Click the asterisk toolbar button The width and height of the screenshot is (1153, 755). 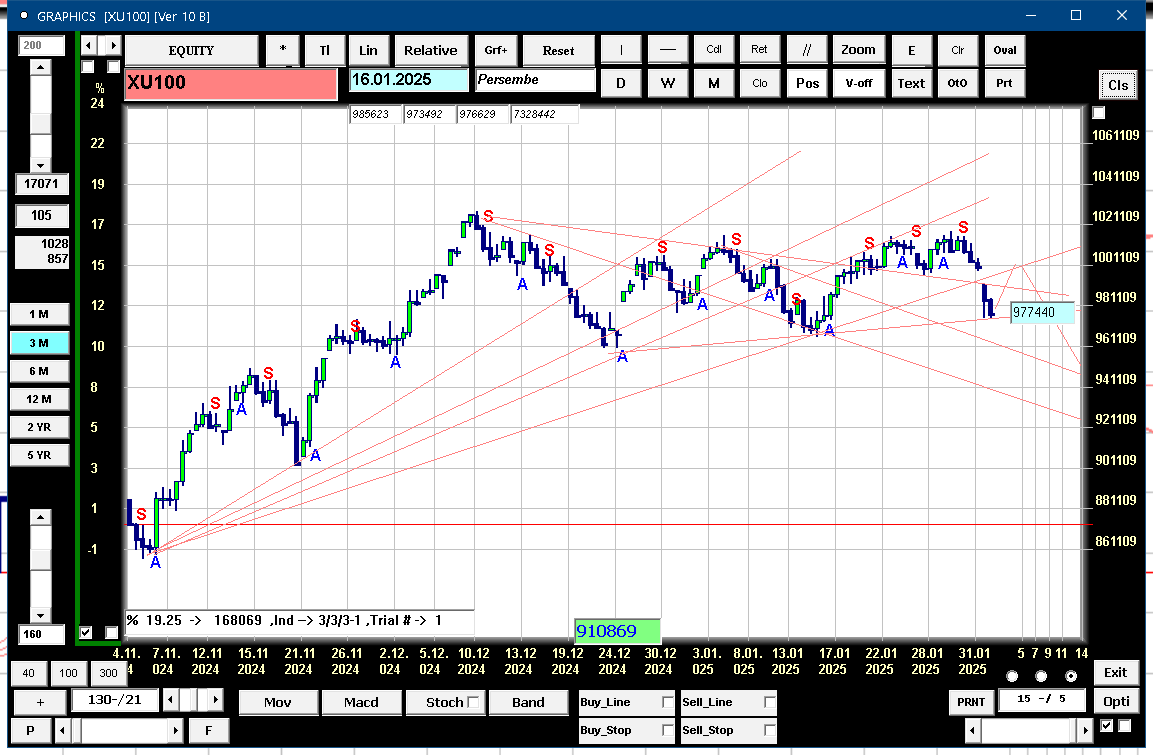coord(283,51)
